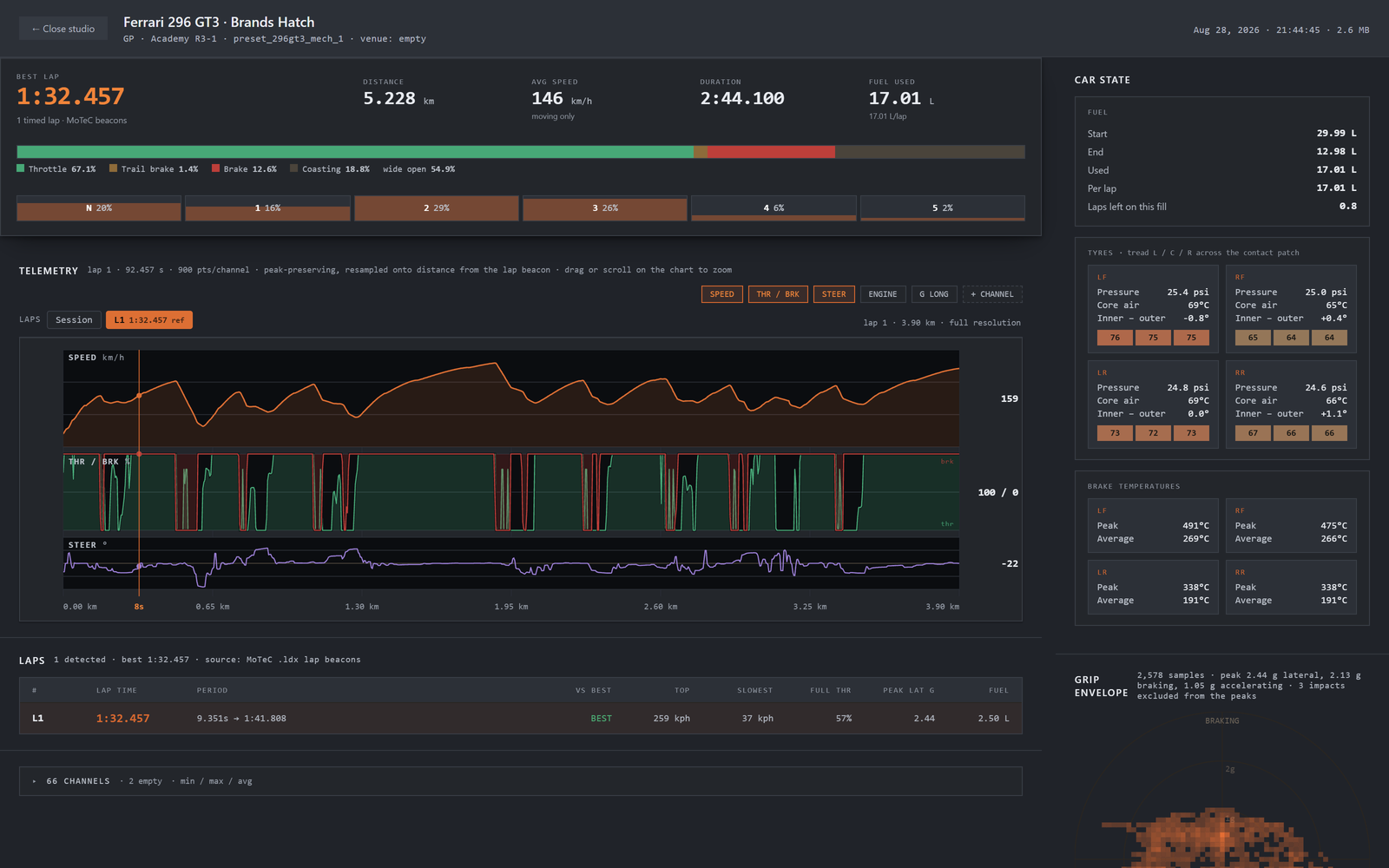
Task: Click the Trail brake 1.4% legend swatch
Action: 113,168
